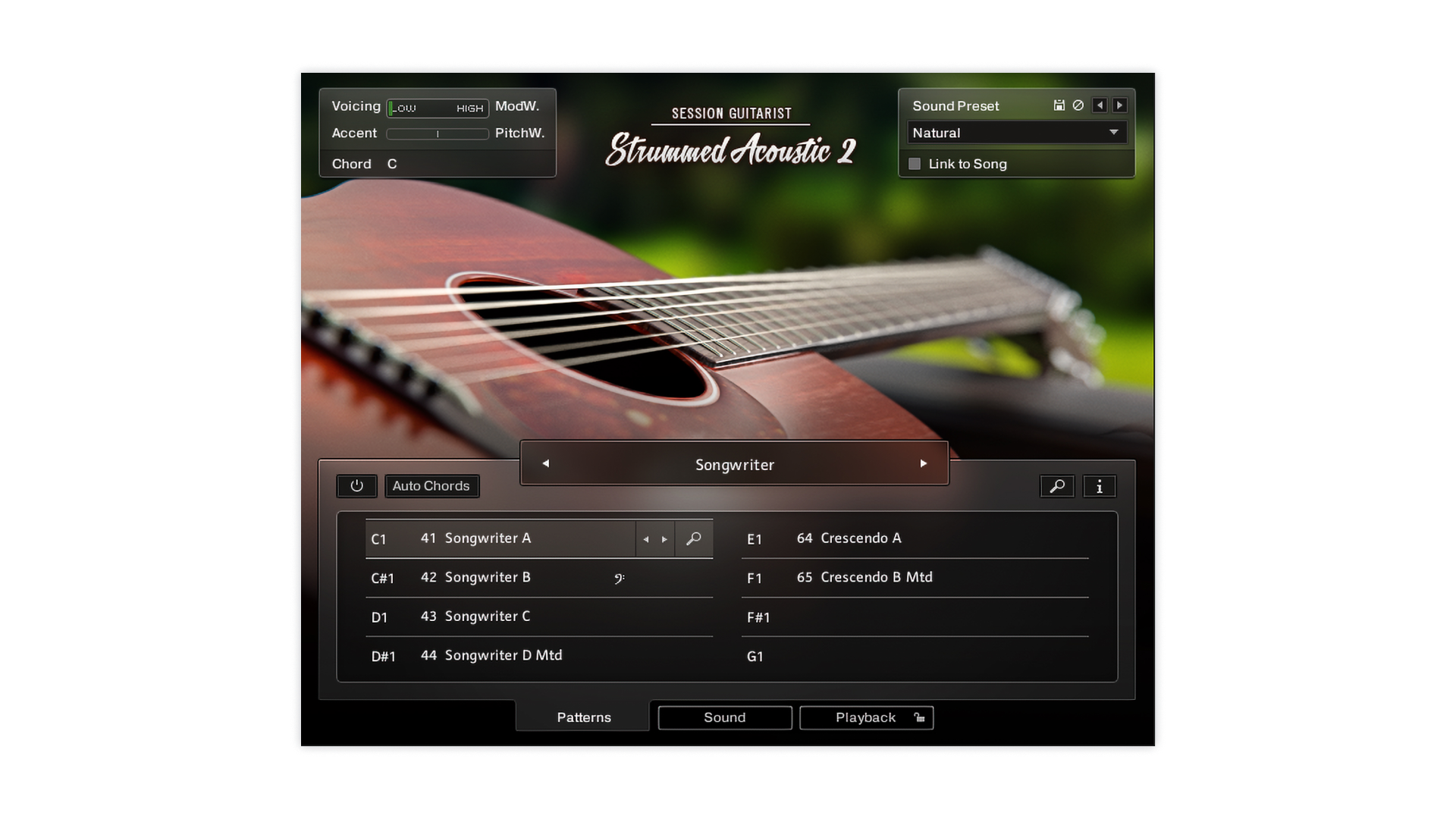Click the save Sound Preset disk icon
The image size is (1456, 819).
[1059, 105]
